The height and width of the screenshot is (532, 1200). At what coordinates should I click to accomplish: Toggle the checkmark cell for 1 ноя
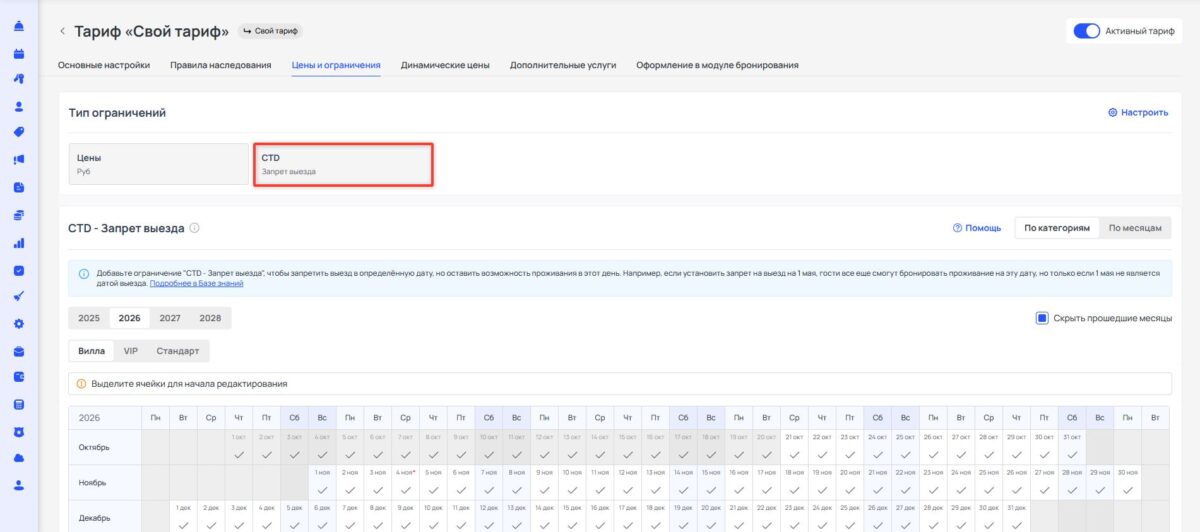(322, 481)
